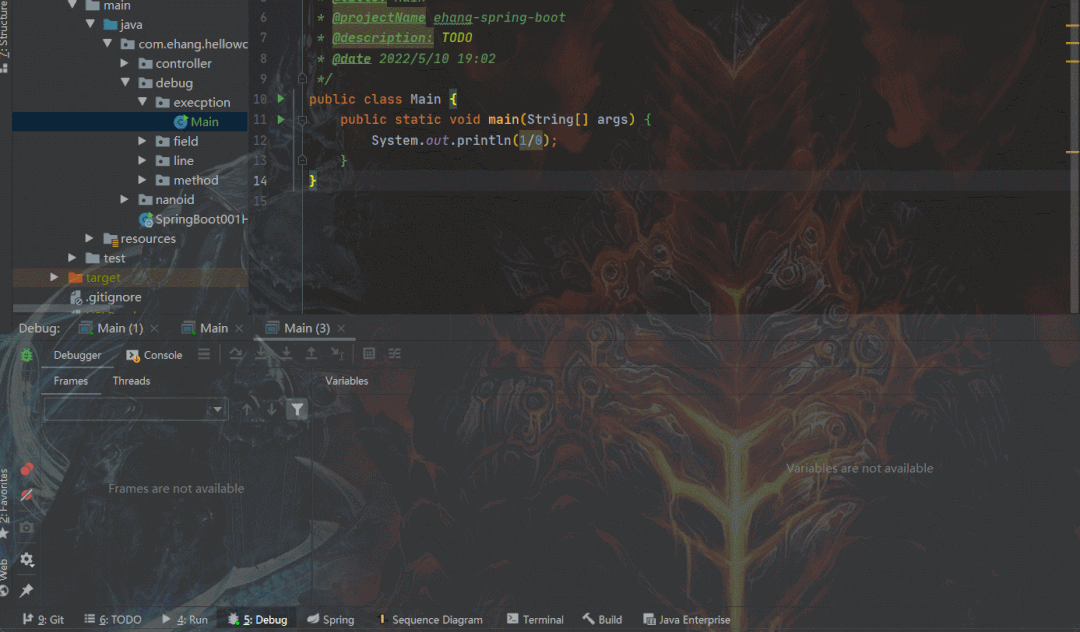
Task: Collapse the java source folder
Action: (x=90, y=23)
